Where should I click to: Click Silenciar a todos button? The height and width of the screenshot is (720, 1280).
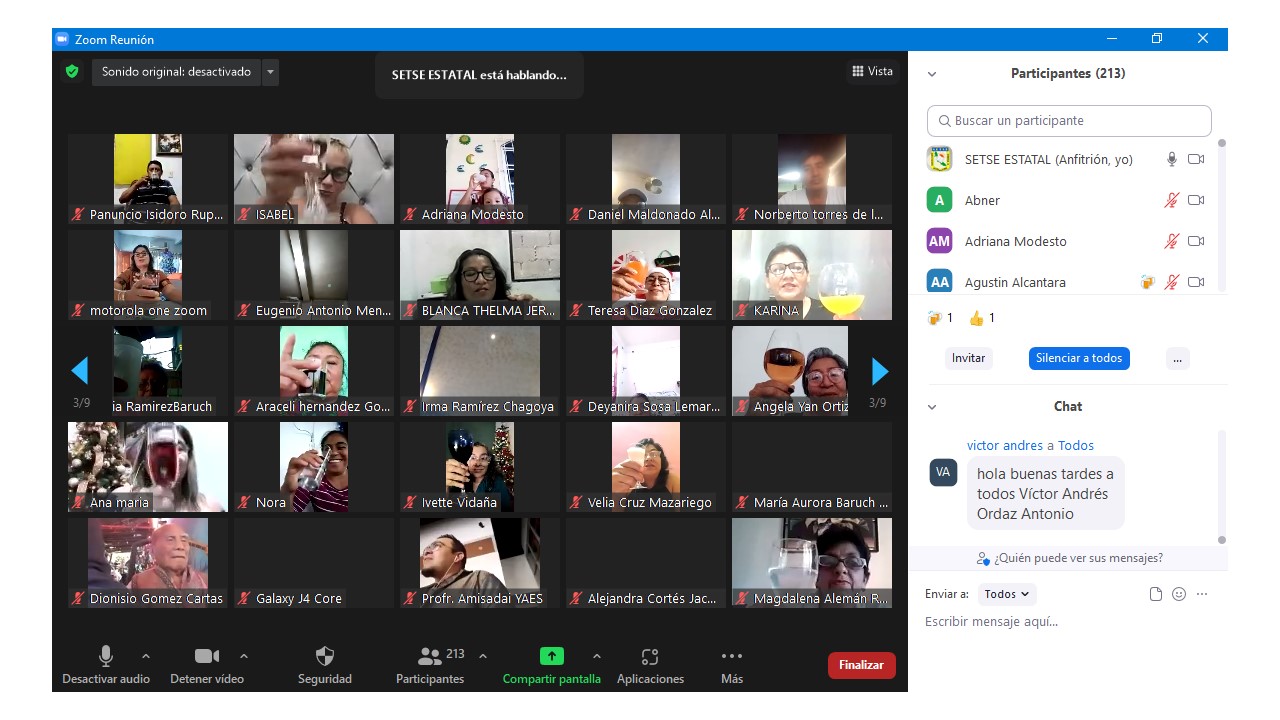click(1079, 358)
